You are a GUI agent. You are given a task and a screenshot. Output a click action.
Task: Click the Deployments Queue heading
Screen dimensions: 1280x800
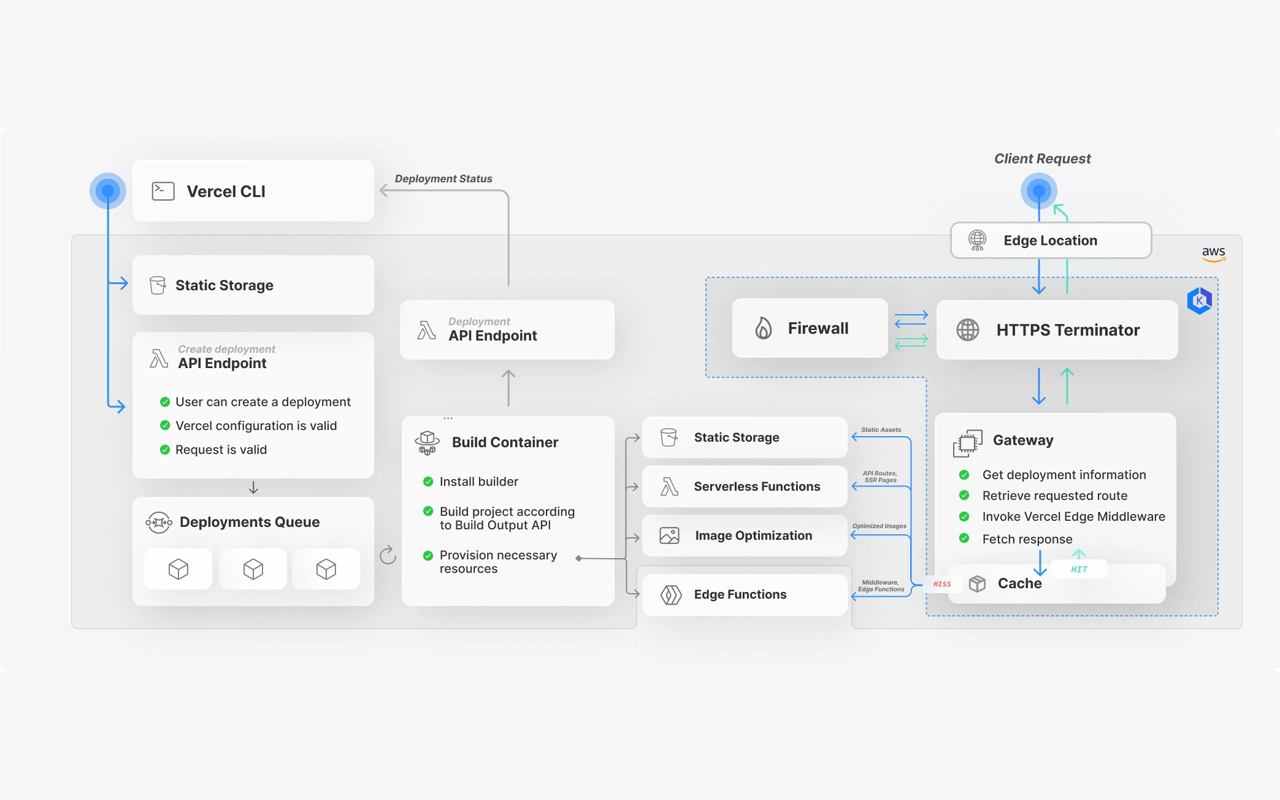(250, 522)
